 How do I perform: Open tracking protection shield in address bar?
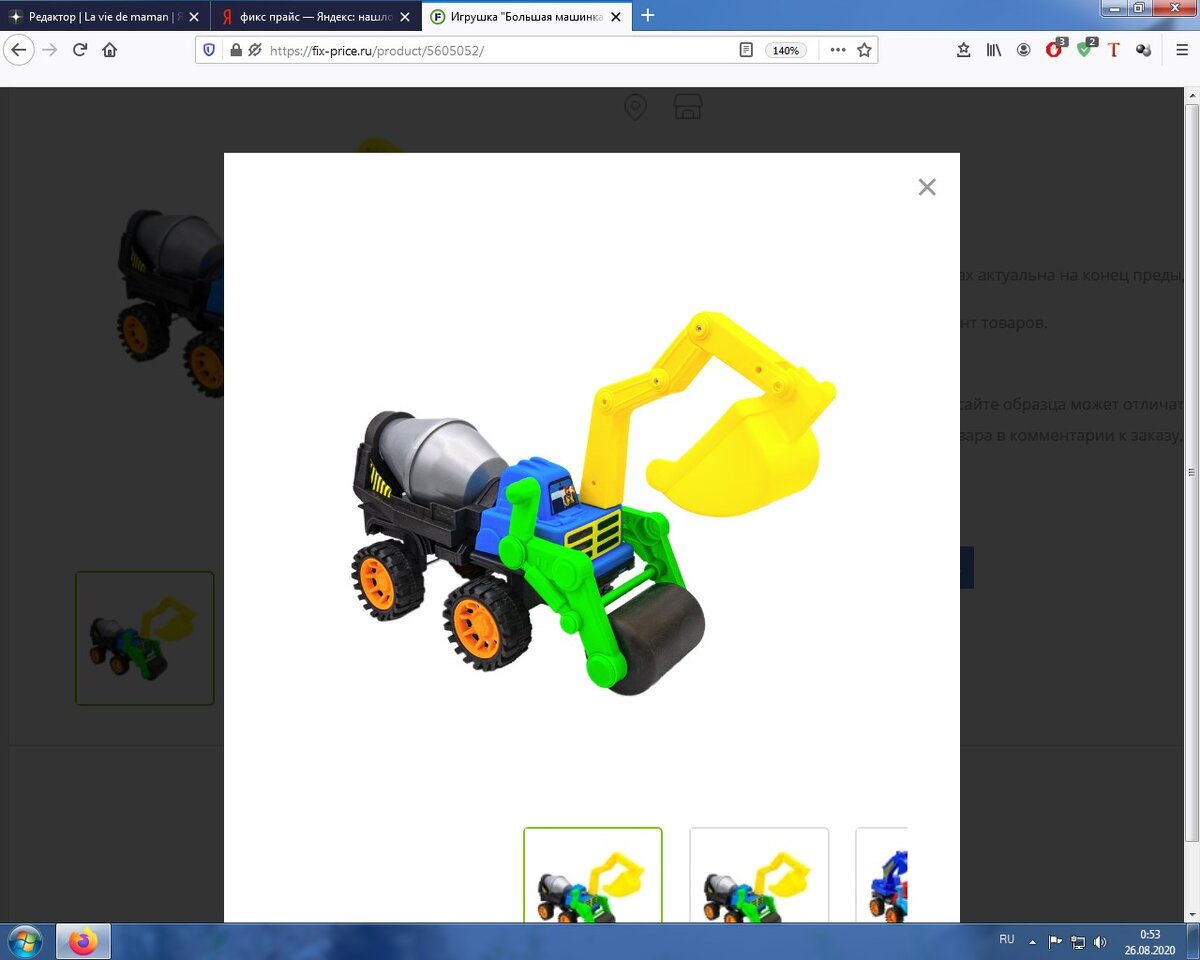[x=209, y=50]
